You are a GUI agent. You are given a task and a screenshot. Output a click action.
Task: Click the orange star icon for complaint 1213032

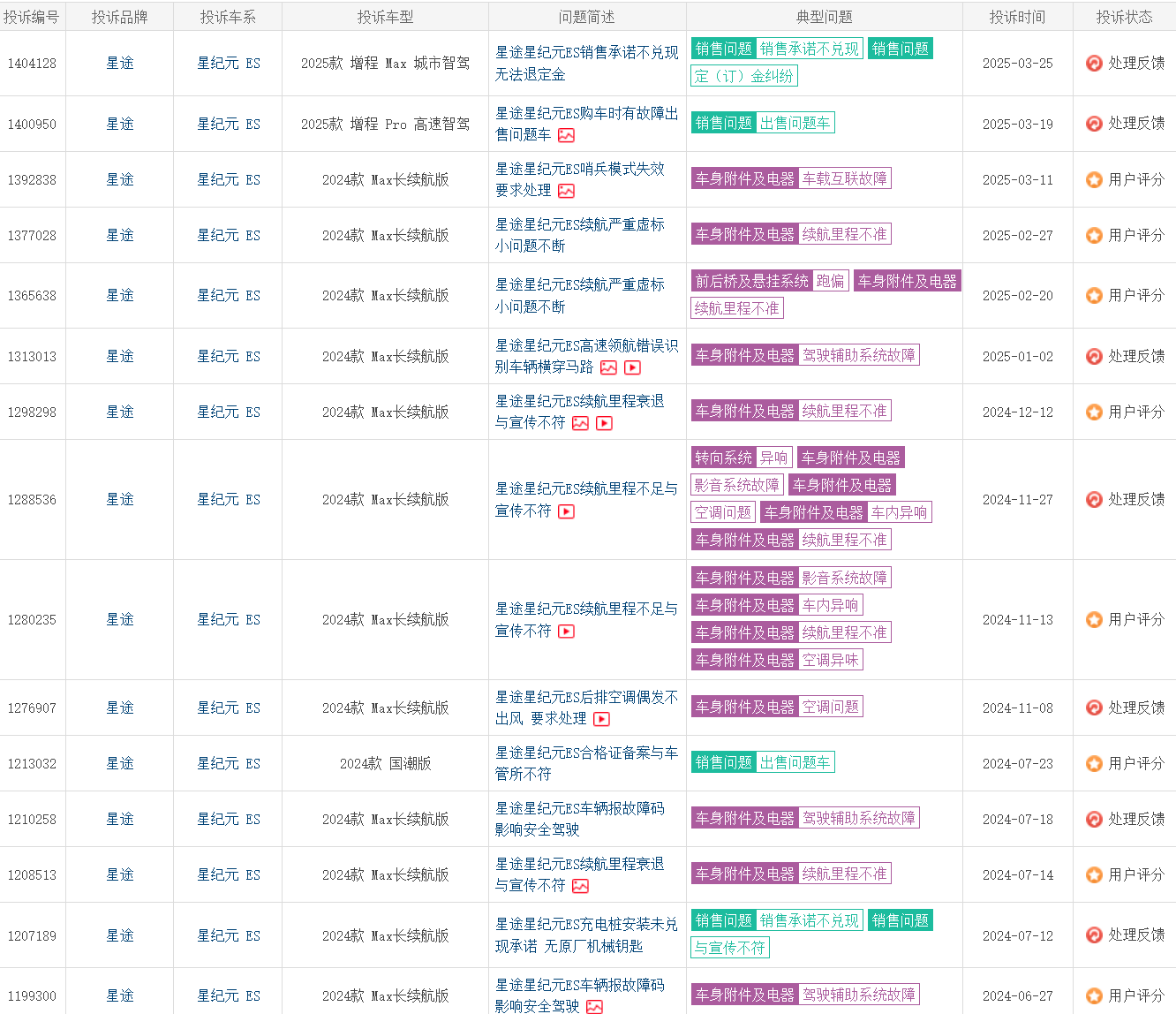[x=1094, y=763]
